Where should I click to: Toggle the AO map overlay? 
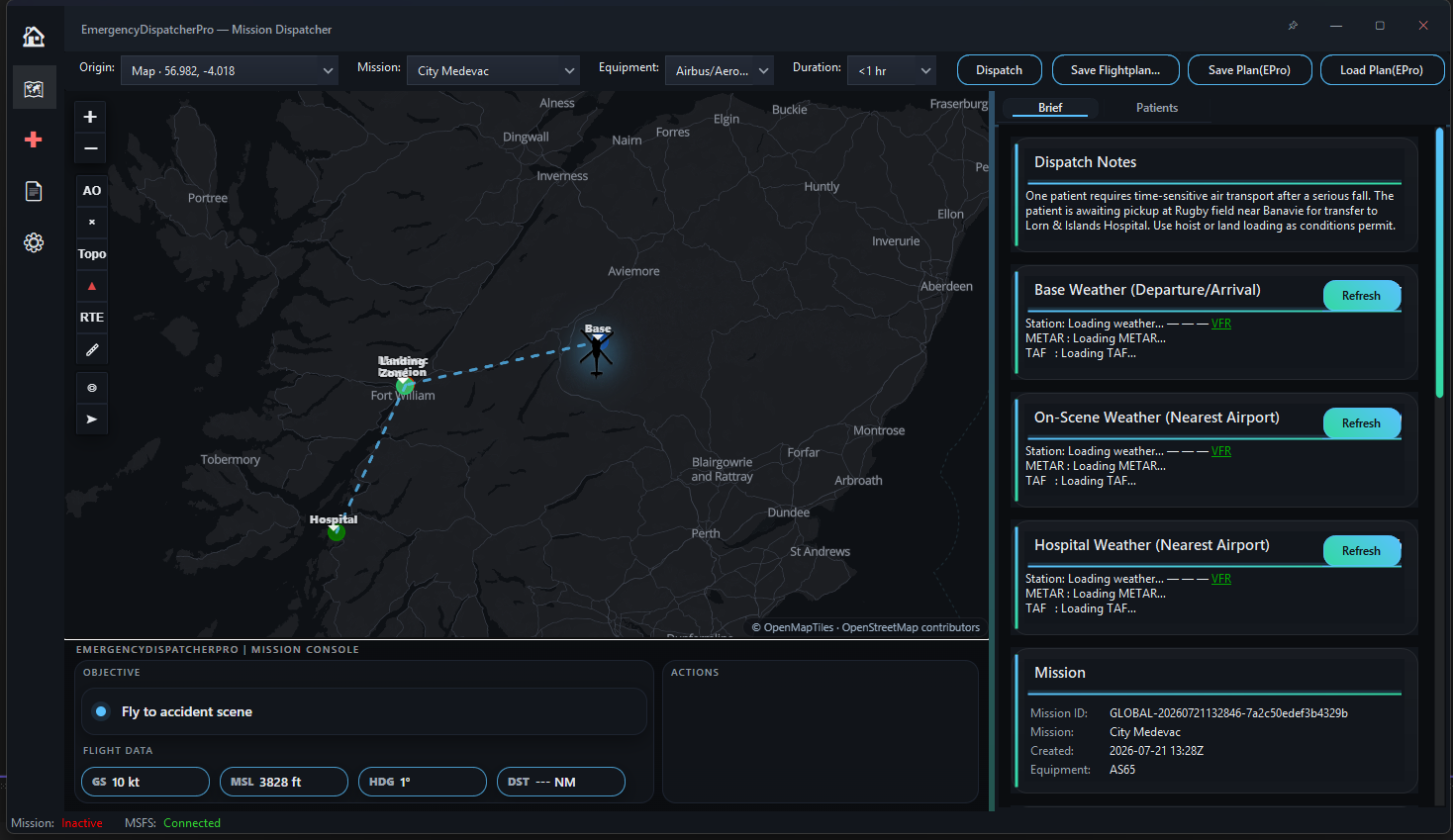92,191
